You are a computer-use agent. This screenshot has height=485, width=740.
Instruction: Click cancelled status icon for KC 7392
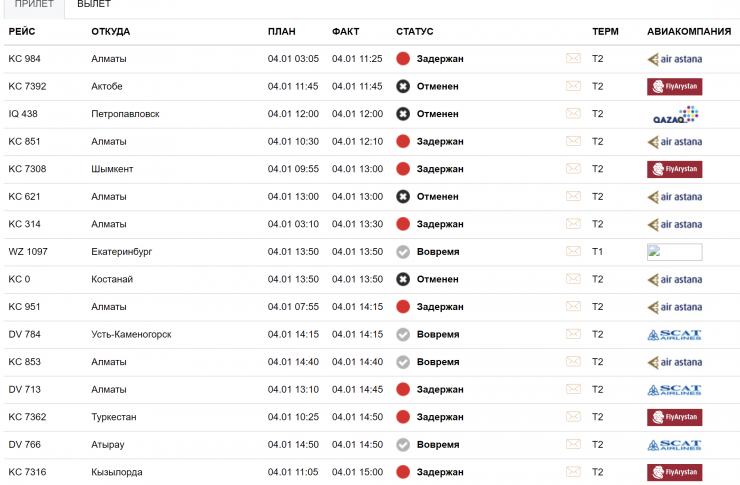tap(403, 86)
